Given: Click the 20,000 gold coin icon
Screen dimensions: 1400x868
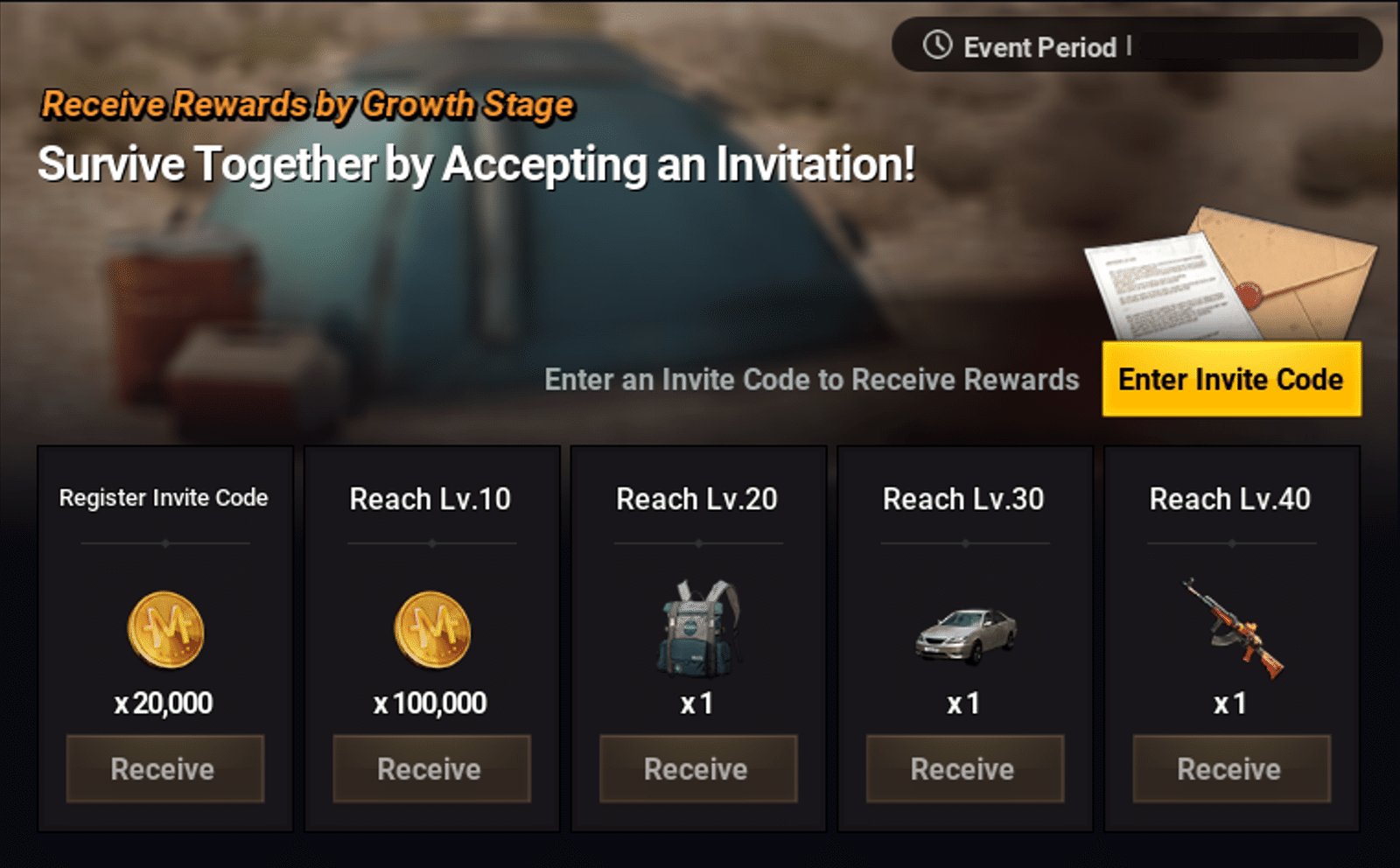Looking at the screenshot, I should pyautogui.click(x=165, y=630).
